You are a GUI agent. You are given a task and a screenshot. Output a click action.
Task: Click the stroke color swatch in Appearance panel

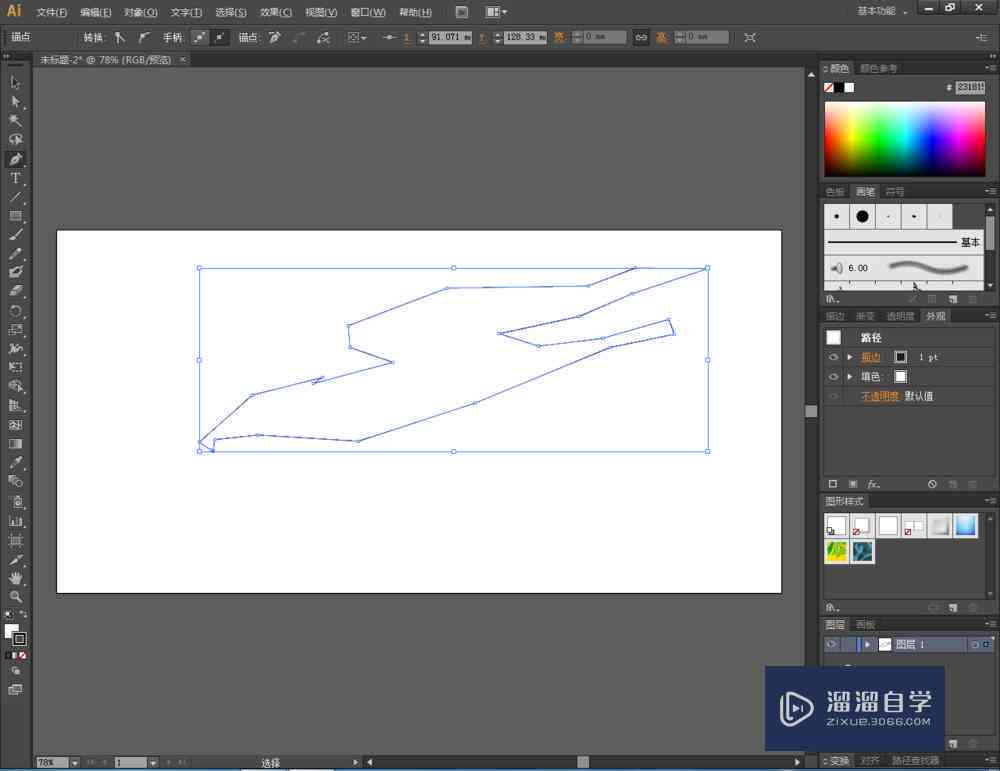click(x=901, y=357)
